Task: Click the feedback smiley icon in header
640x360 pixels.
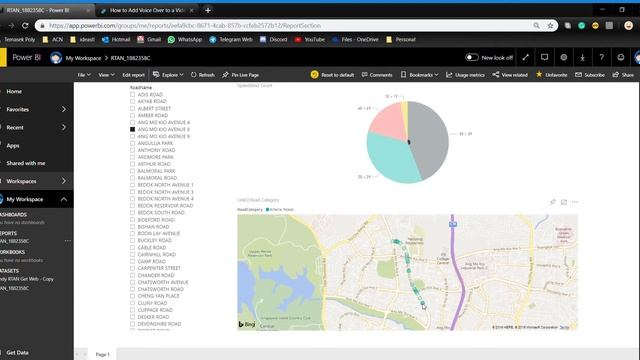Action: click(621, 58)
